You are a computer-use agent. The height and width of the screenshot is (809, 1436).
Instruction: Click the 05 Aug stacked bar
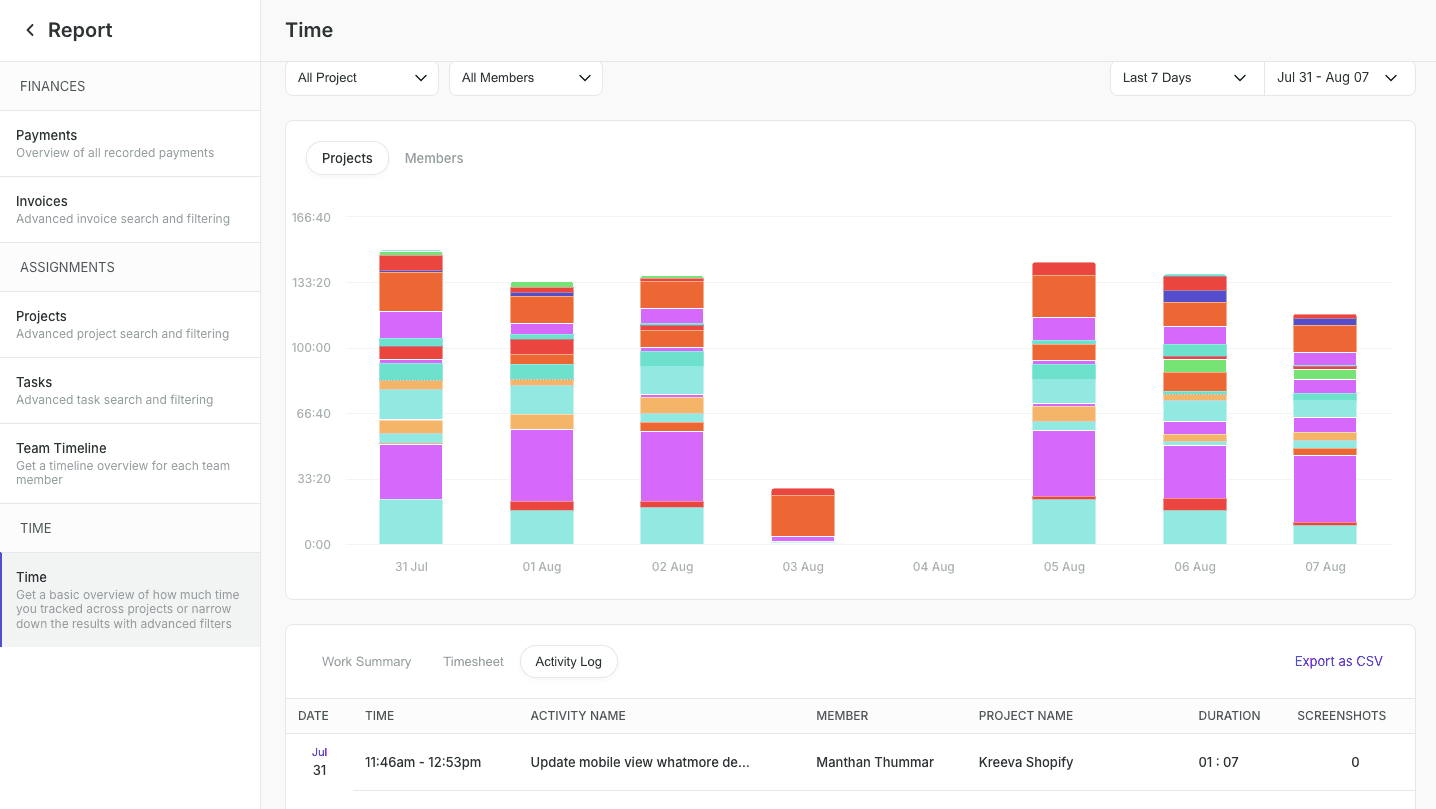(x=1064, y=403)
